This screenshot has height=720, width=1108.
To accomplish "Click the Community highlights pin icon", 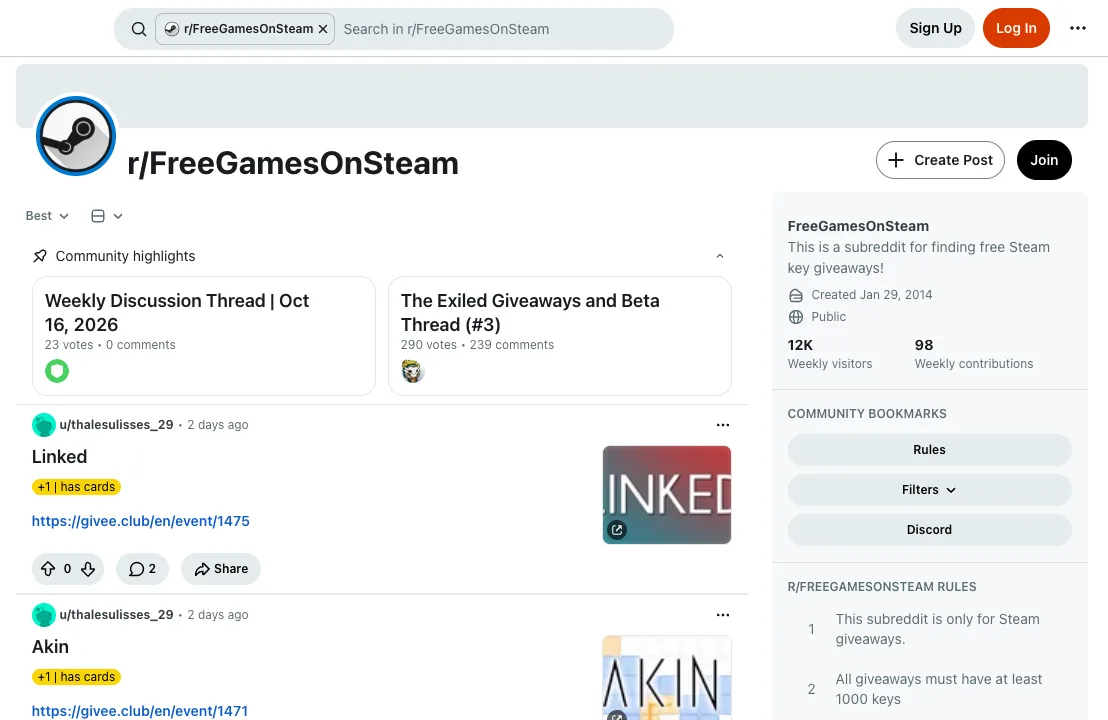I will pos(40,256).
